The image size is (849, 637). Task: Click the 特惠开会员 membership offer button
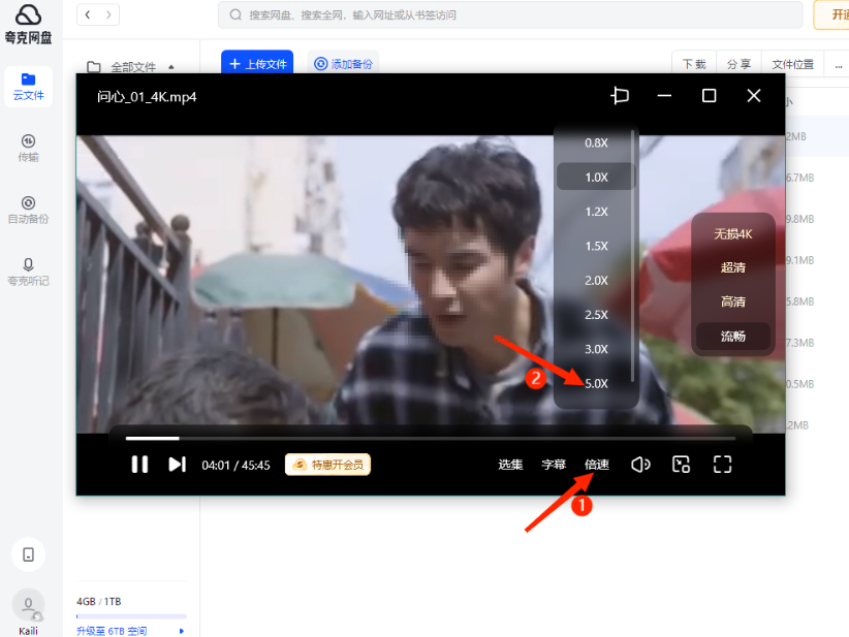328,464
